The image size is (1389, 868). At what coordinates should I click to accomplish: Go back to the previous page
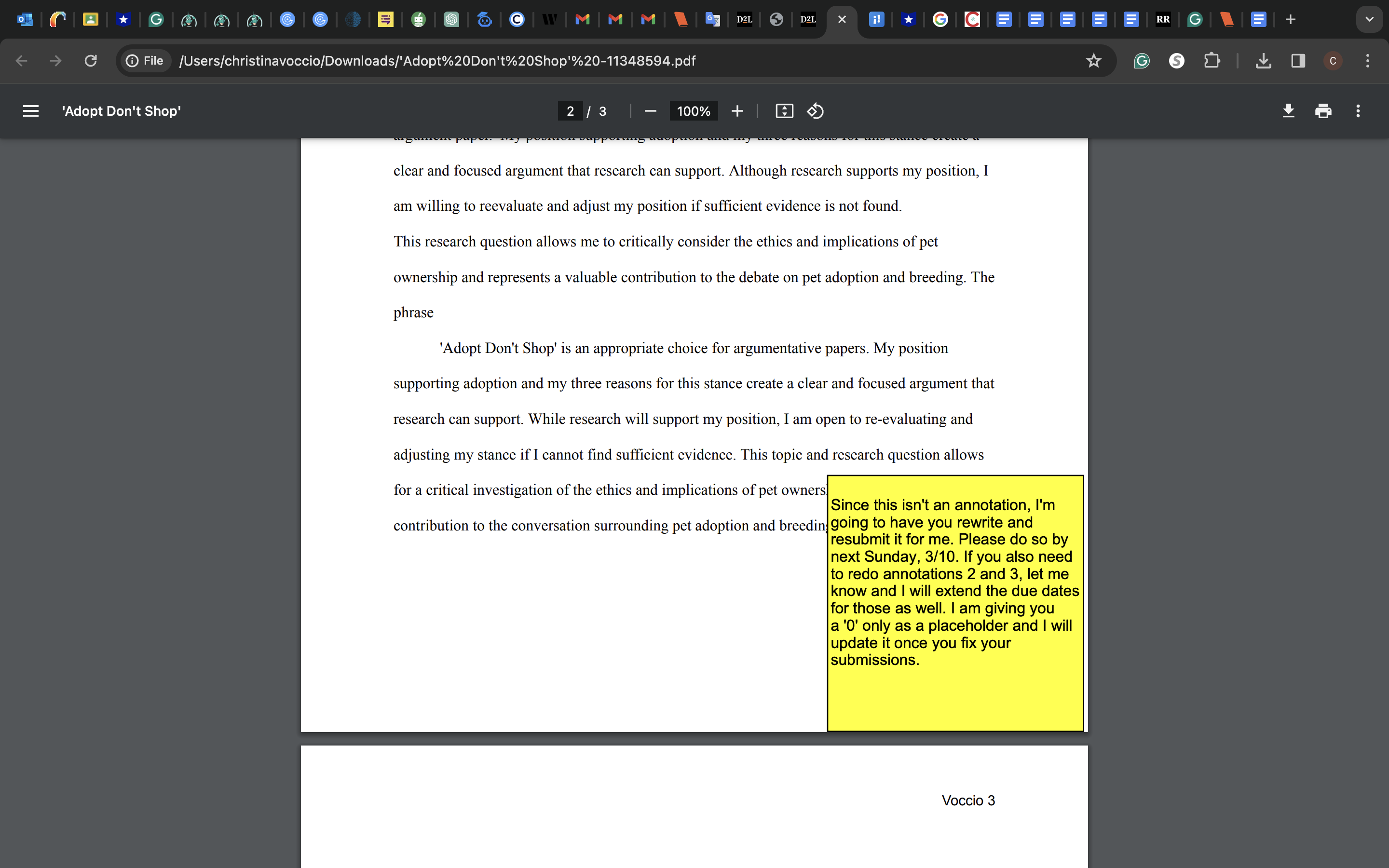click(21, 61)
